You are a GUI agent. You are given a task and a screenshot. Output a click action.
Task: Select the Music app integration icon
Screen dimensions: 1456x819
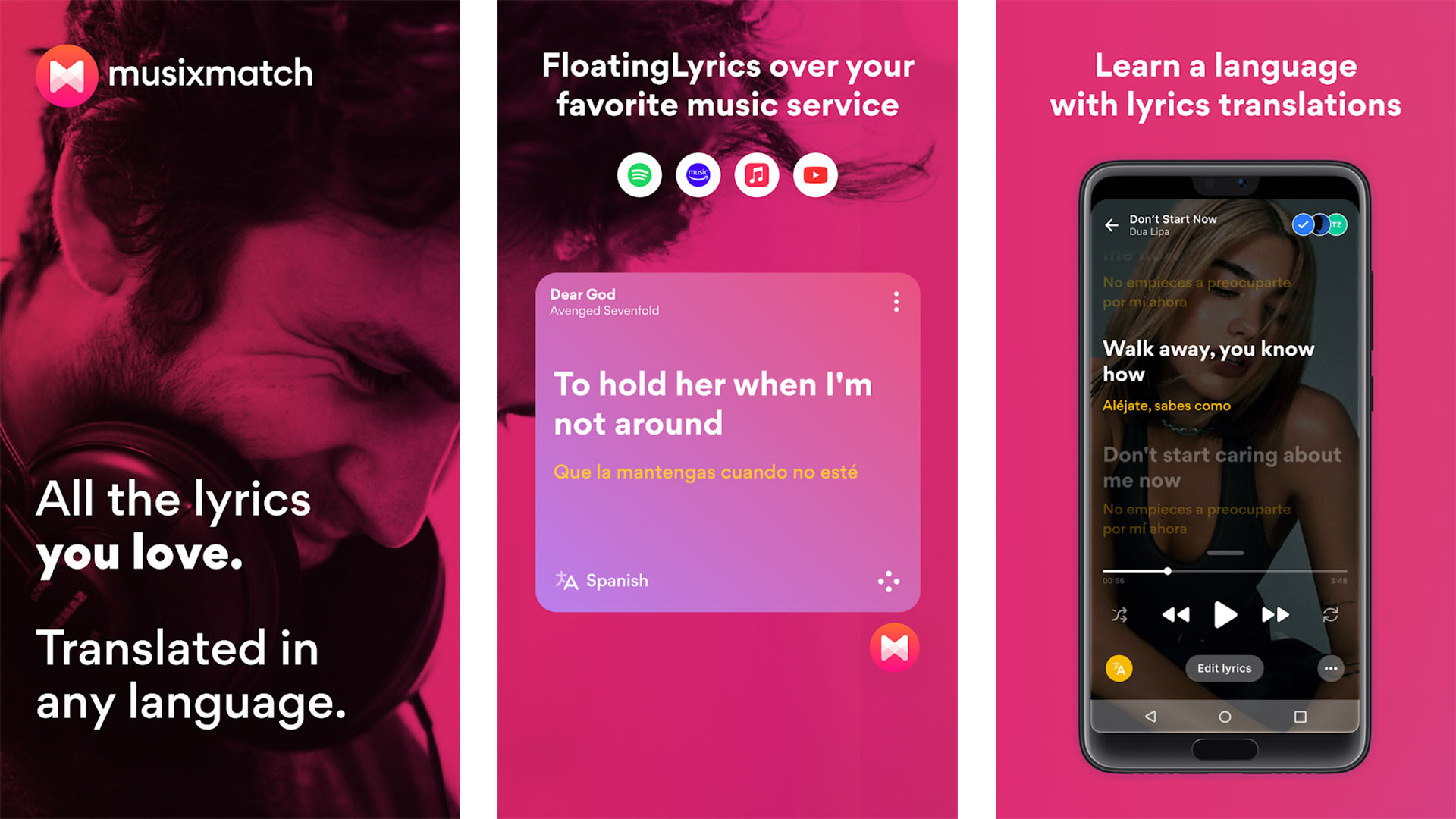click(757, 175)
